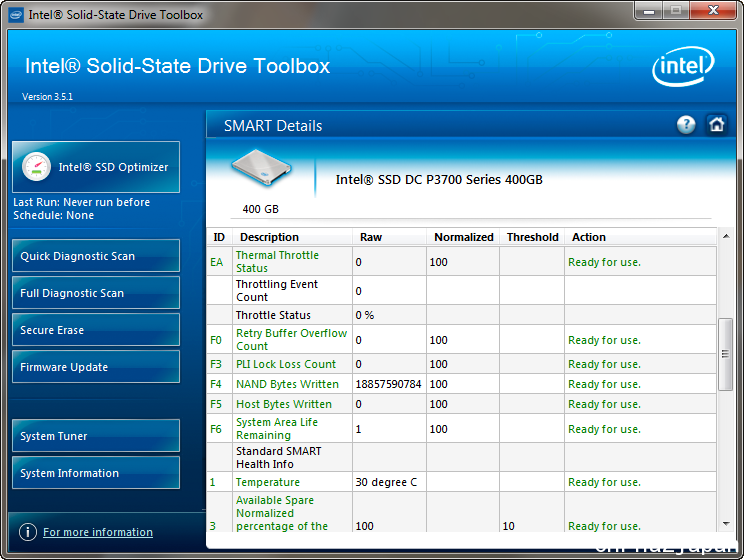This screenshot has height=560, width=744.
Task: Click the 400 GB drive thumbnail
Action: 261,167
